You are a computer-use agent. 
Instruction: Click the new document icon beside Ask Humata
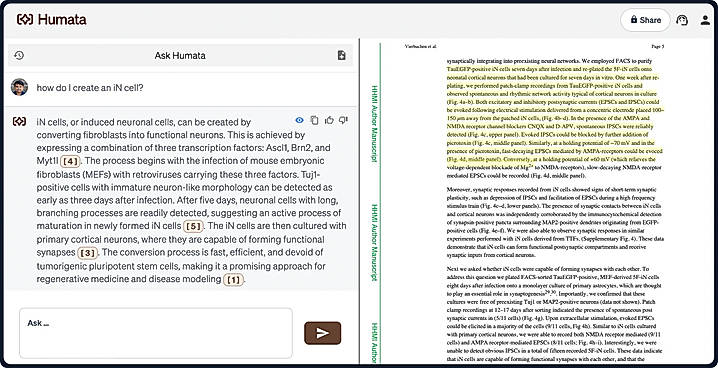[342, 55]
